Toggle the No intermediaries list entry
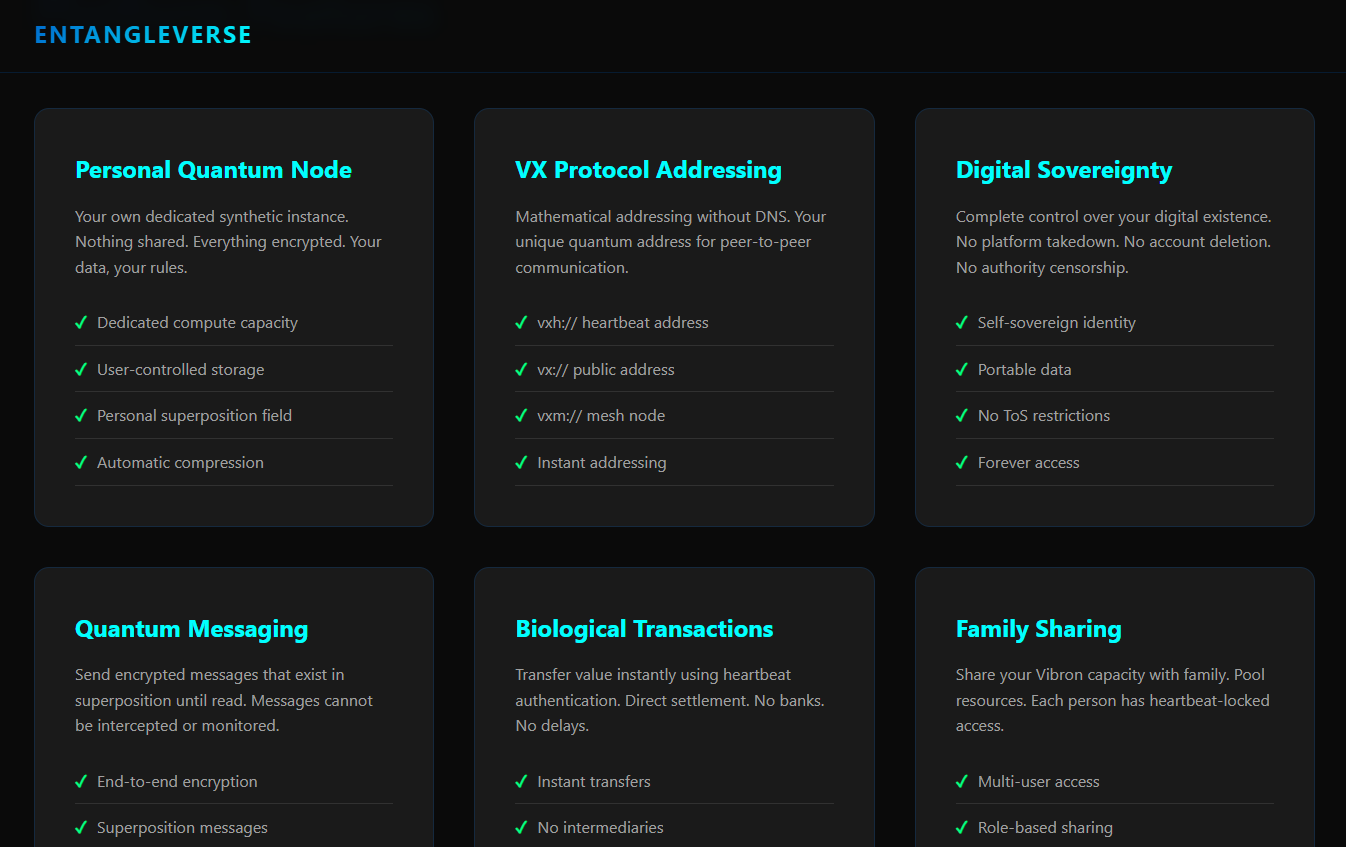 tap(600, 827)
